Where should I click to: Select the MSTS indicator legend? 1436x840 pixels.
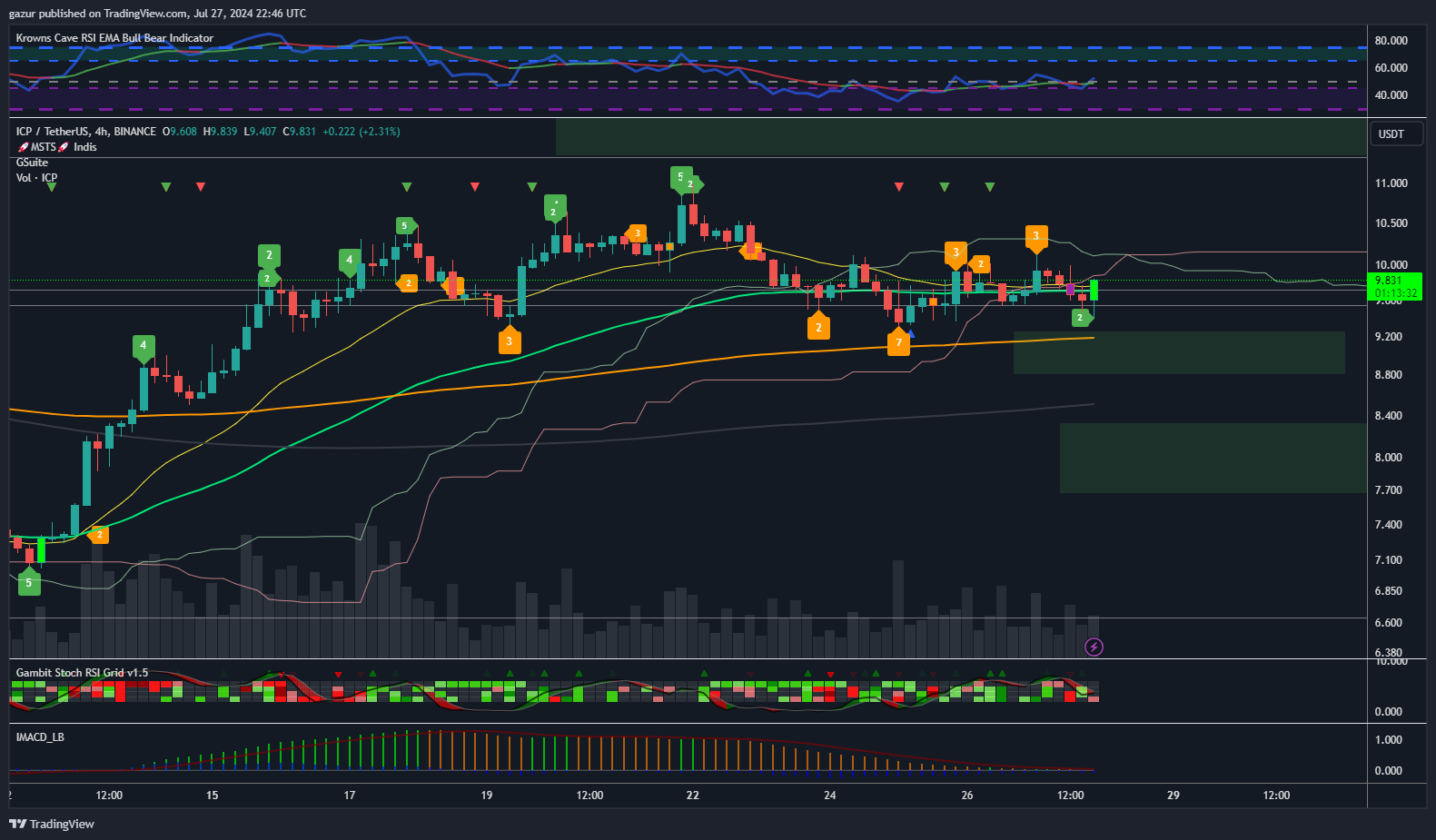point(44,147)
